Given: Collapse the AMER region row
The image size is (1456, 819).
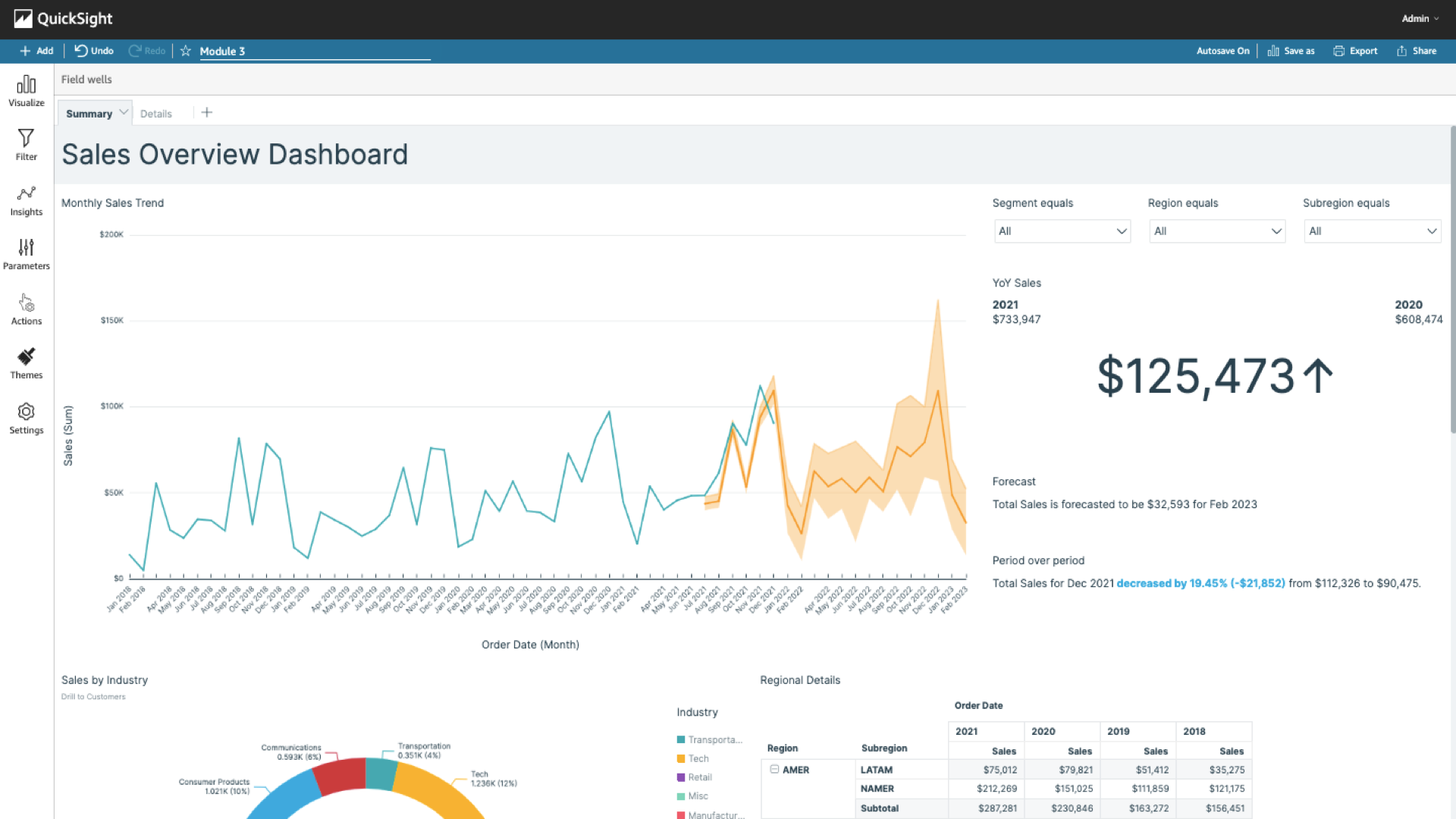Looking at the screenshot, I should (774, 769).
